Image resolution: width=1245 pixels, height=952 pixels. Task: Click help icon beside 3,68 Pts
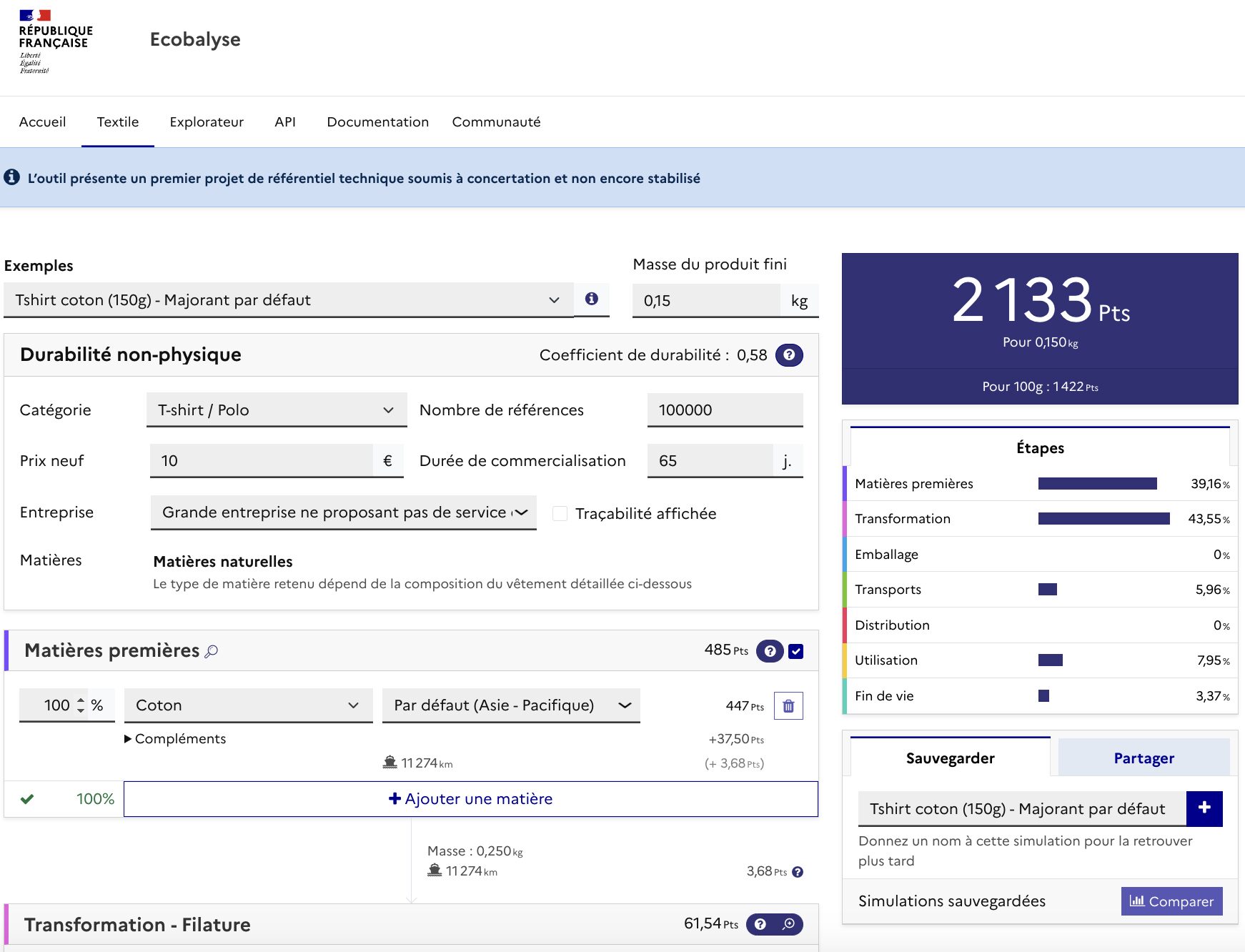click(x=798, y=872)
